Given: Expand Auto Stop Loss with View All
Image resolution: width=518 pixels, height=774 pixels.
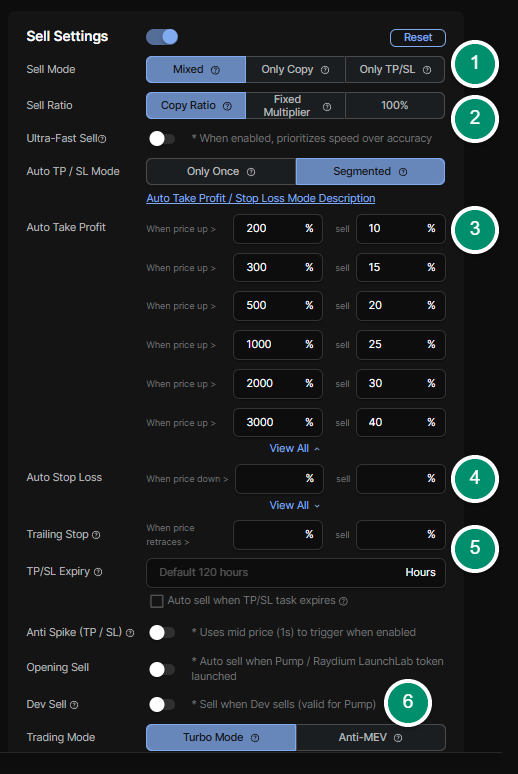Looking at the screenshot, I should (294, 505).
